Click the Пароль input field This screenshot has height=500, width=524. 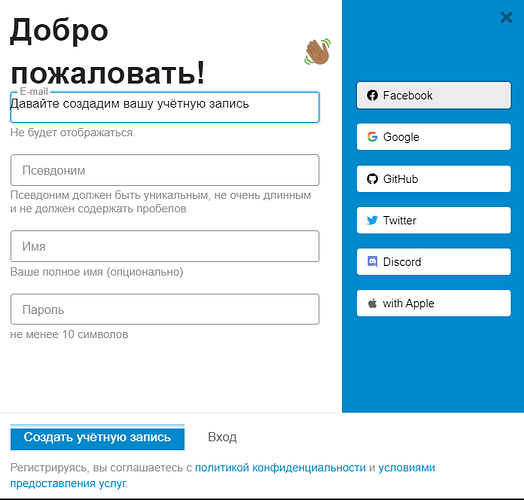(x=165, y=309)
